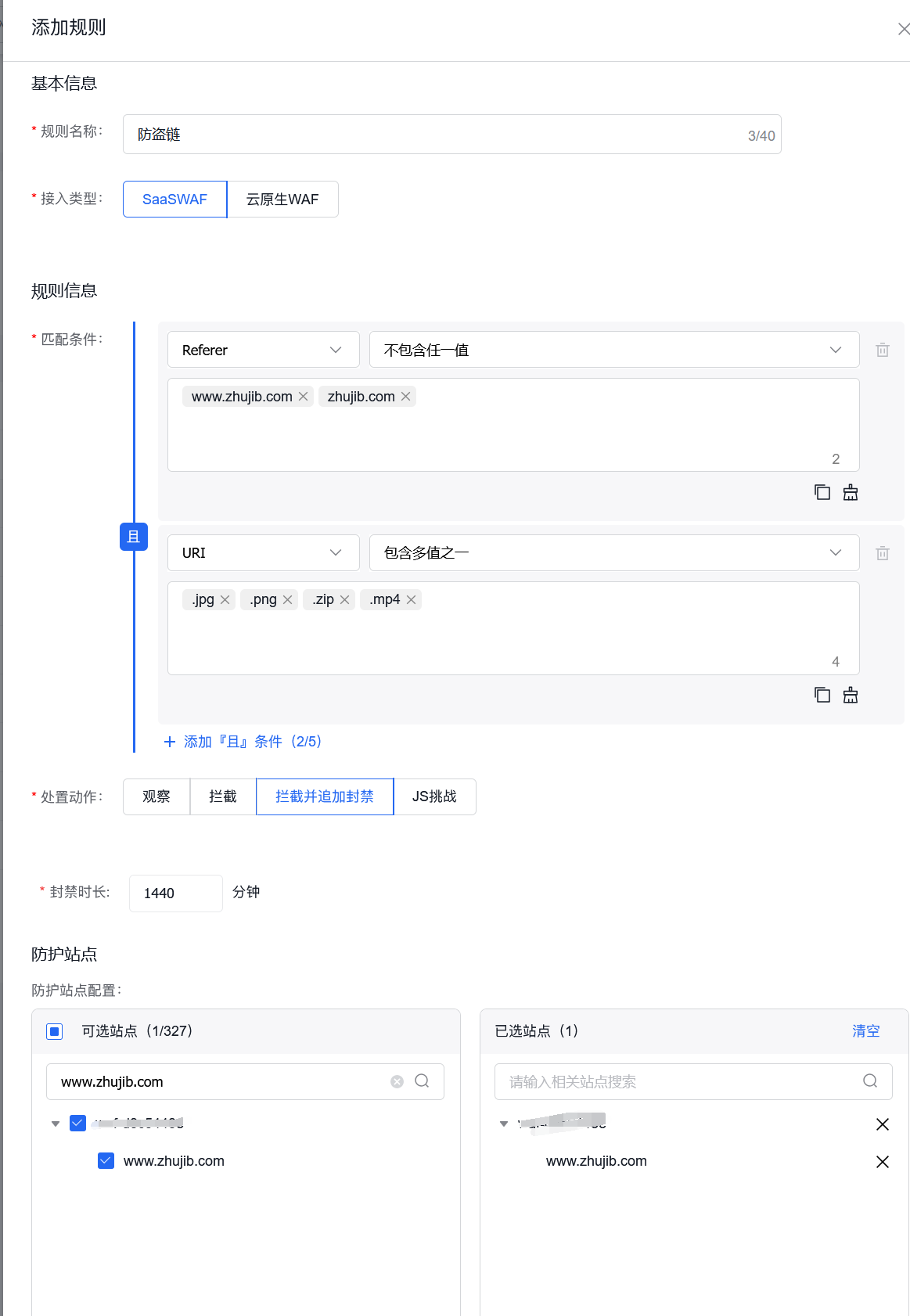Click 清空 to clear selected sites
910x1316 pixels.
866,1031
